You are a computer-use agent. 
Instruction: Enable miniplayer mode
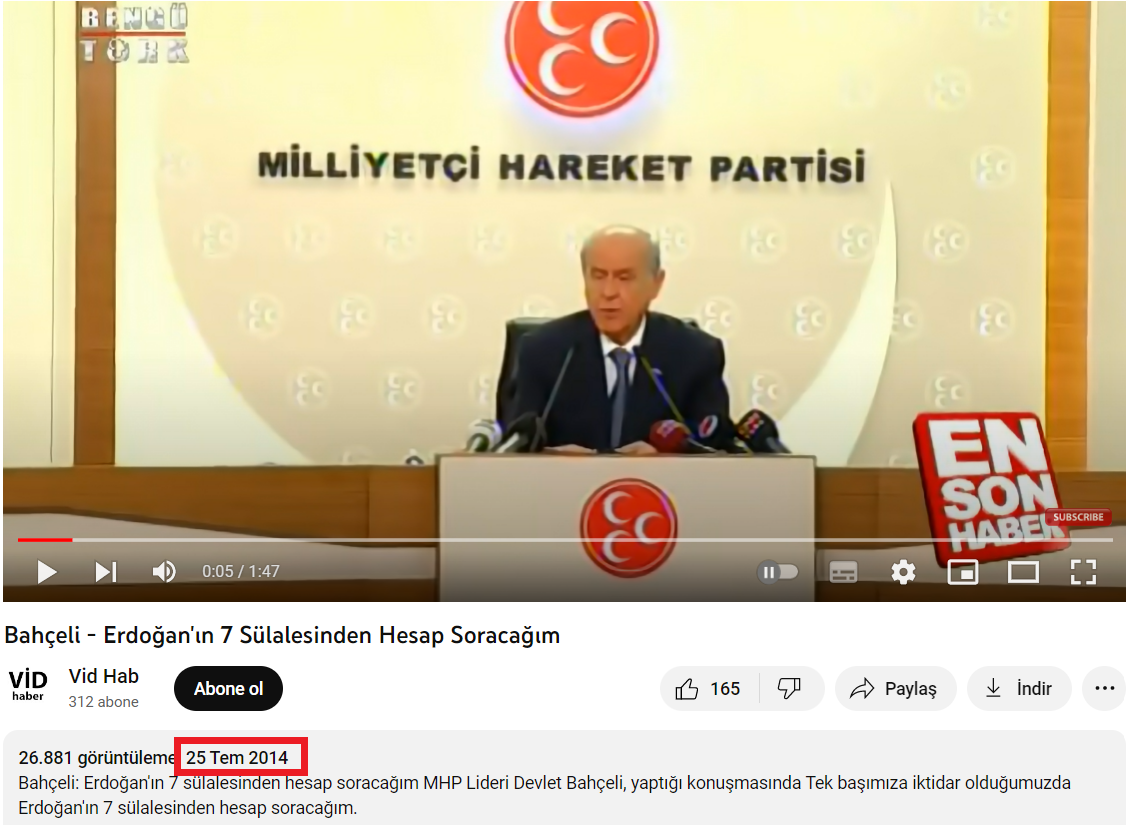962,572
